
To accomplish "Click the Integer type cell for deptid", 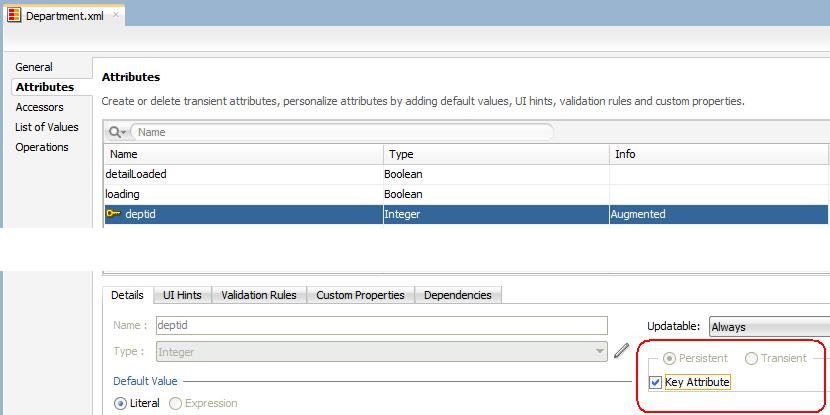I will [x=497, y=214].
